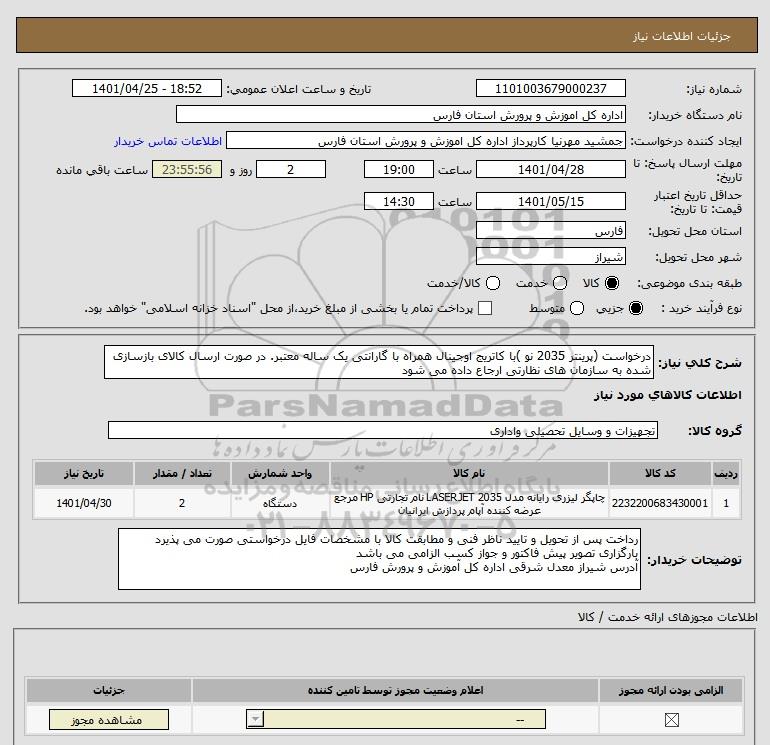This screenshot has height=745, width=770.
Task: Toggle the الزامی بودن ارائه مجوز checkbox
Action: pyautogui.click(x=671, y=720)
